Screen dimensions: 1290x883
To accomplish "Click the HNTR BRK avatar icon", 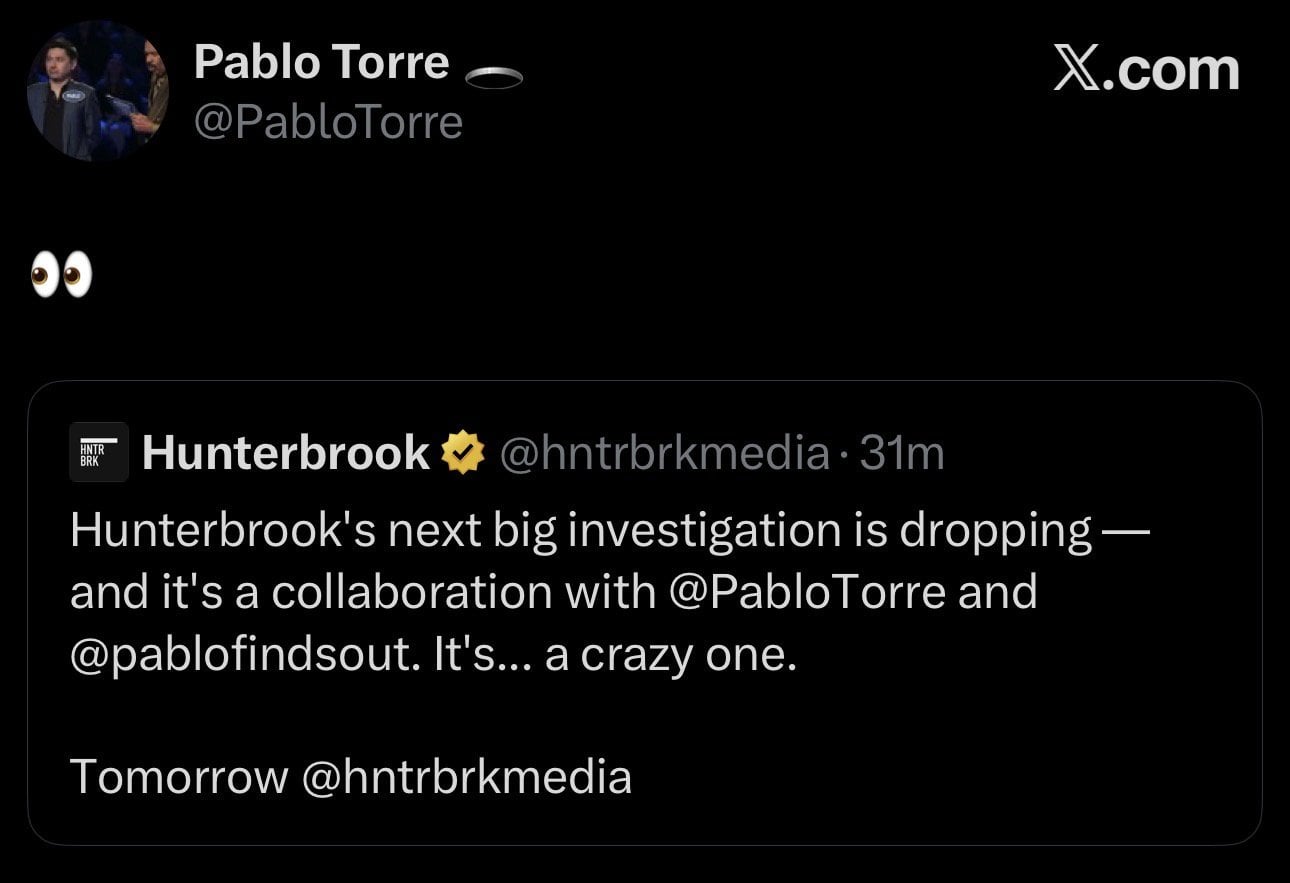I will point(98,451).
